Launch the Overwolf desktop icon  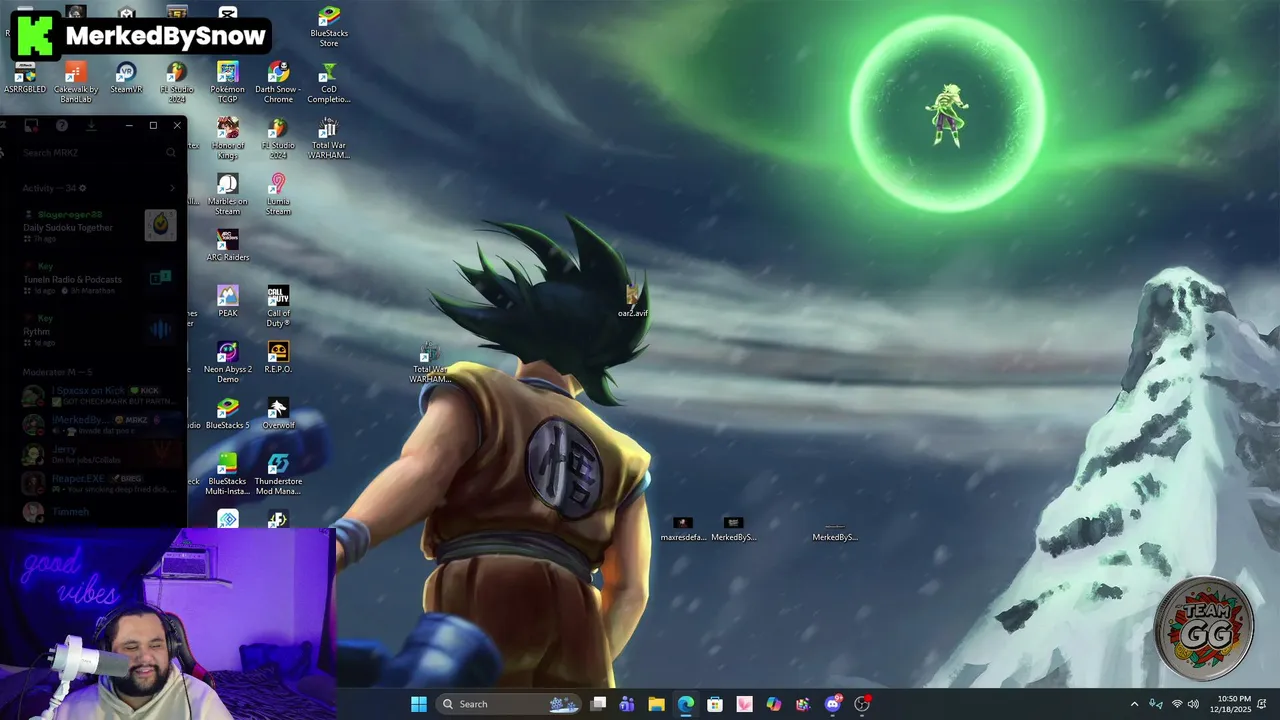[278, 414]
